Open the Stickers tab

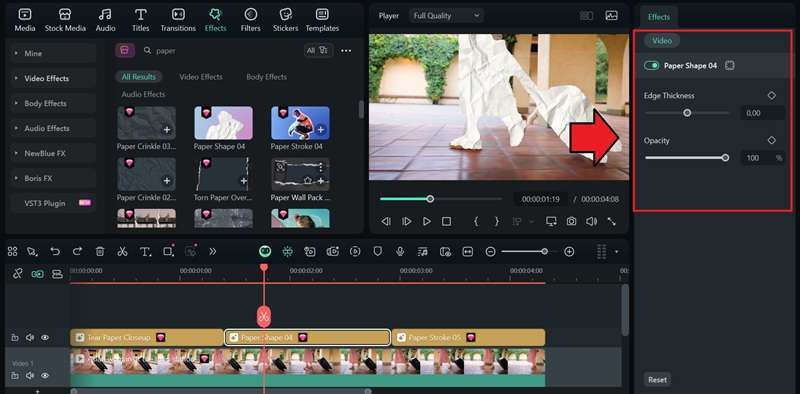[286, 20]
